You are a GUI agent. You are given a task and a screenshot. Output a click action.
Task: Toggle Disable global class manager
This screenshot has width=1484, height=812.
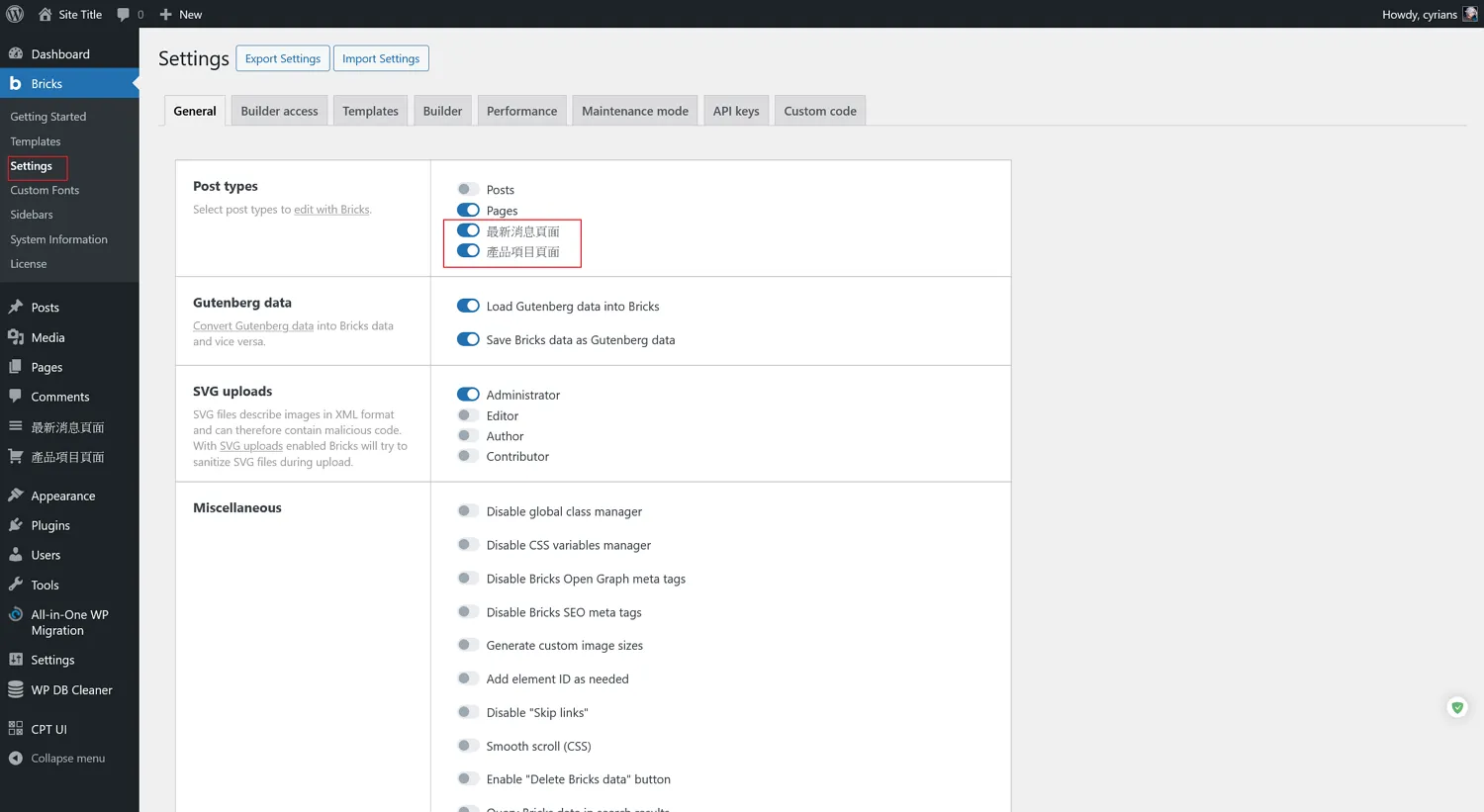pos(468,511)
